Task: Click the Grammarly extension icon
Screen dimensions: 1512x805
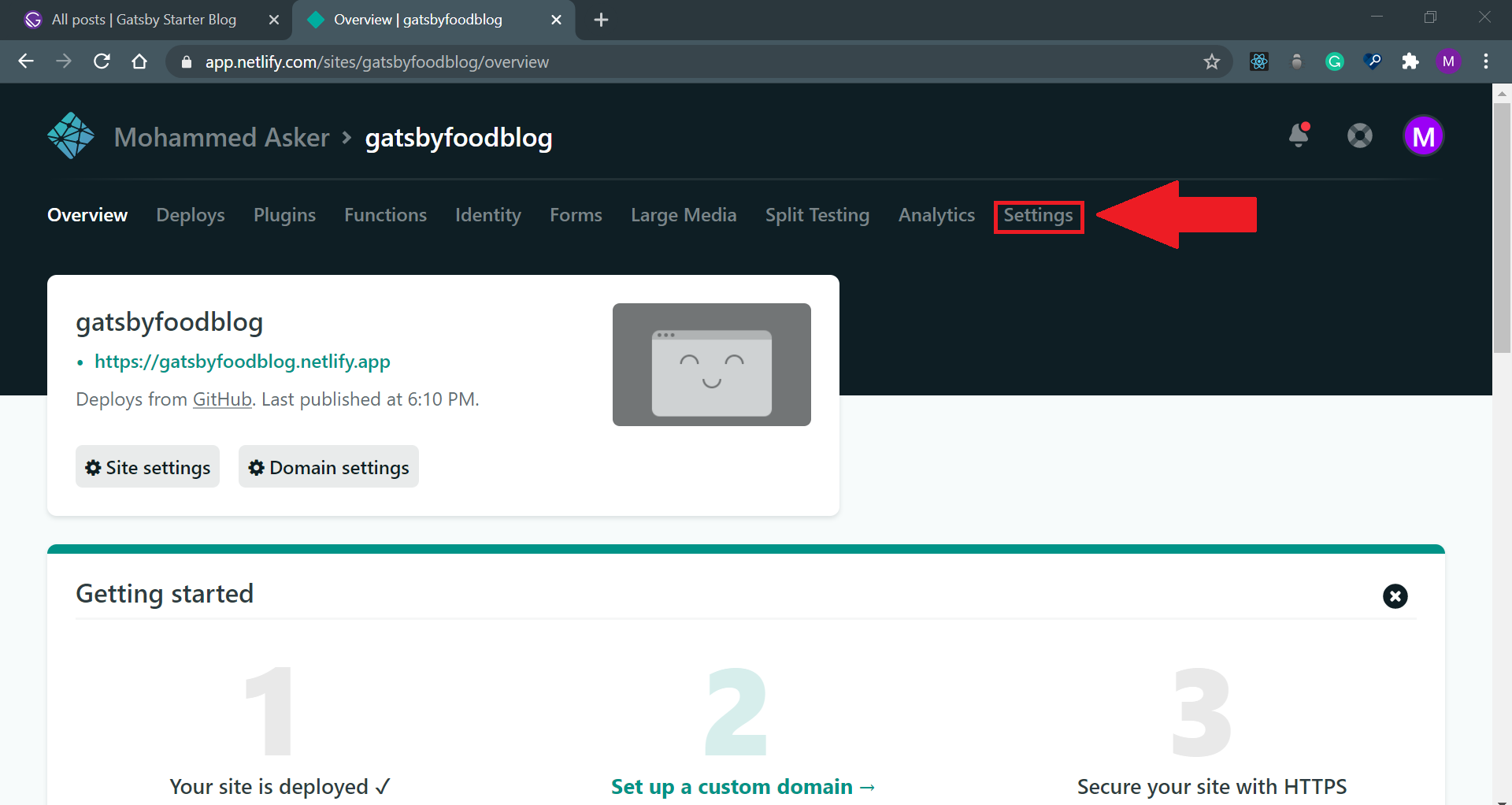Action: (x=1335, y=61)
